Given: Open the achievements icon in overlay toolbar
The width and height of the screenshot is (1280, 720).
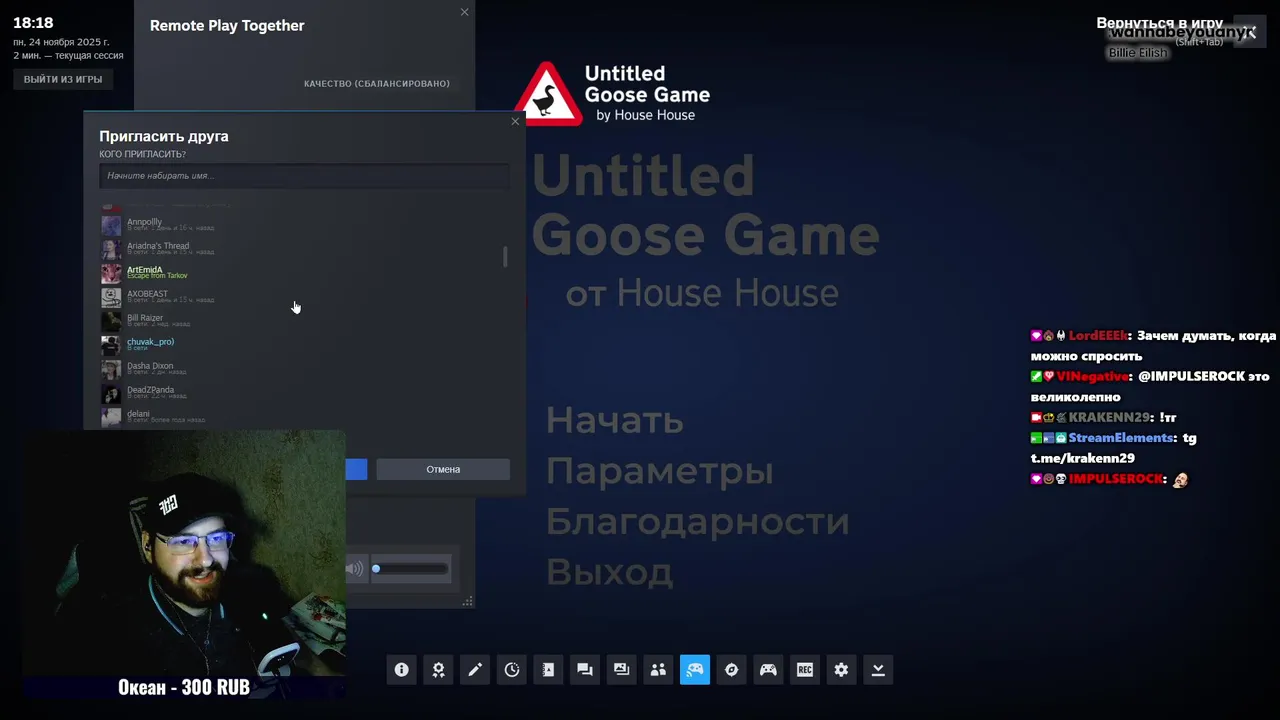Looking at the screenshot, I should (438, 670).
